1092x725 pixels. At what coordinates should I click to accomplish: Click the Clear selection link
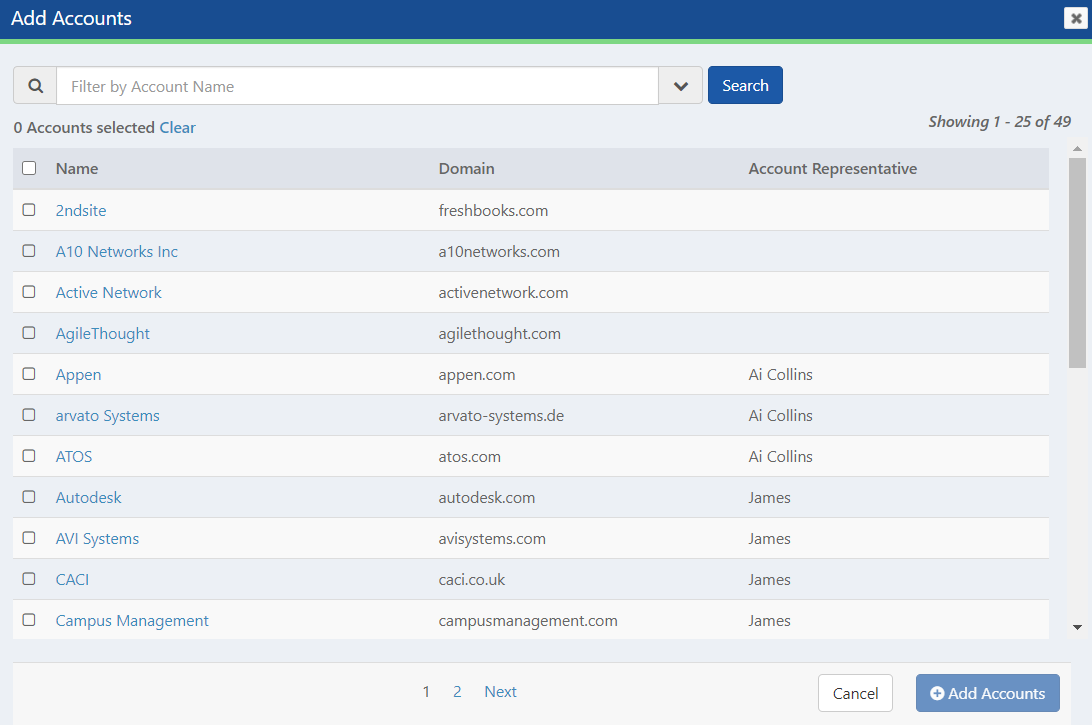(178, 127)
